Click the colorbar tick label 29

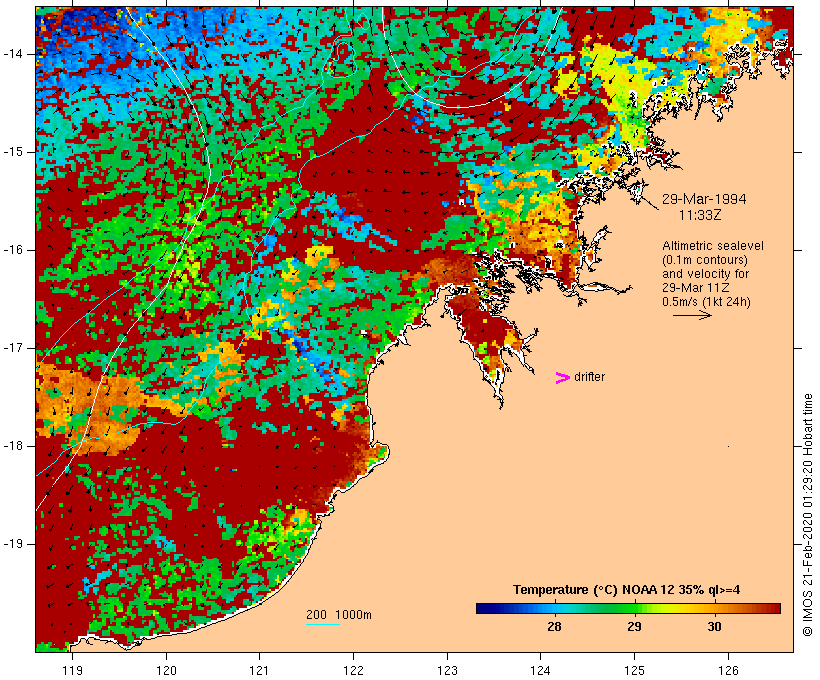click(x=634, y=626)
